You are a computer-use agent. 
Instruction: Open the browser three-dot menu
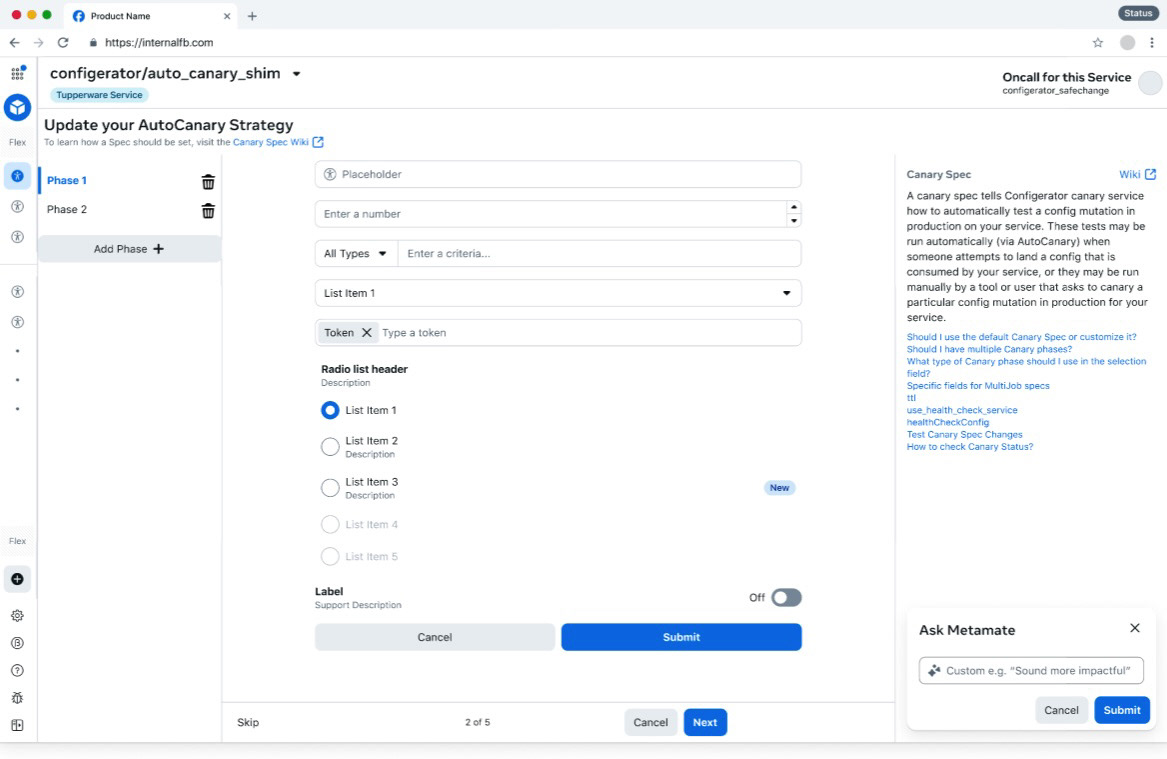coord(1152,42)
